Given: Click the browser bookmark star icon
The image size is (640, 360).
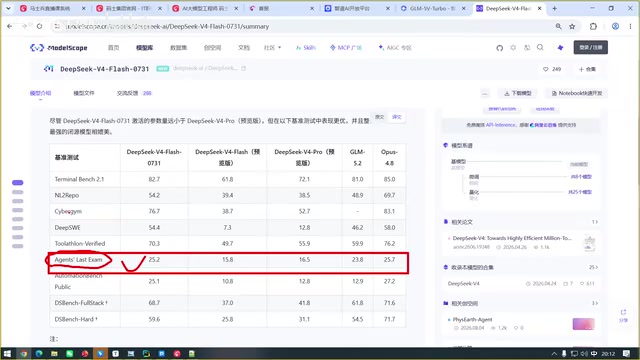Looking at the screenshot, I should [x=572, y=26].
